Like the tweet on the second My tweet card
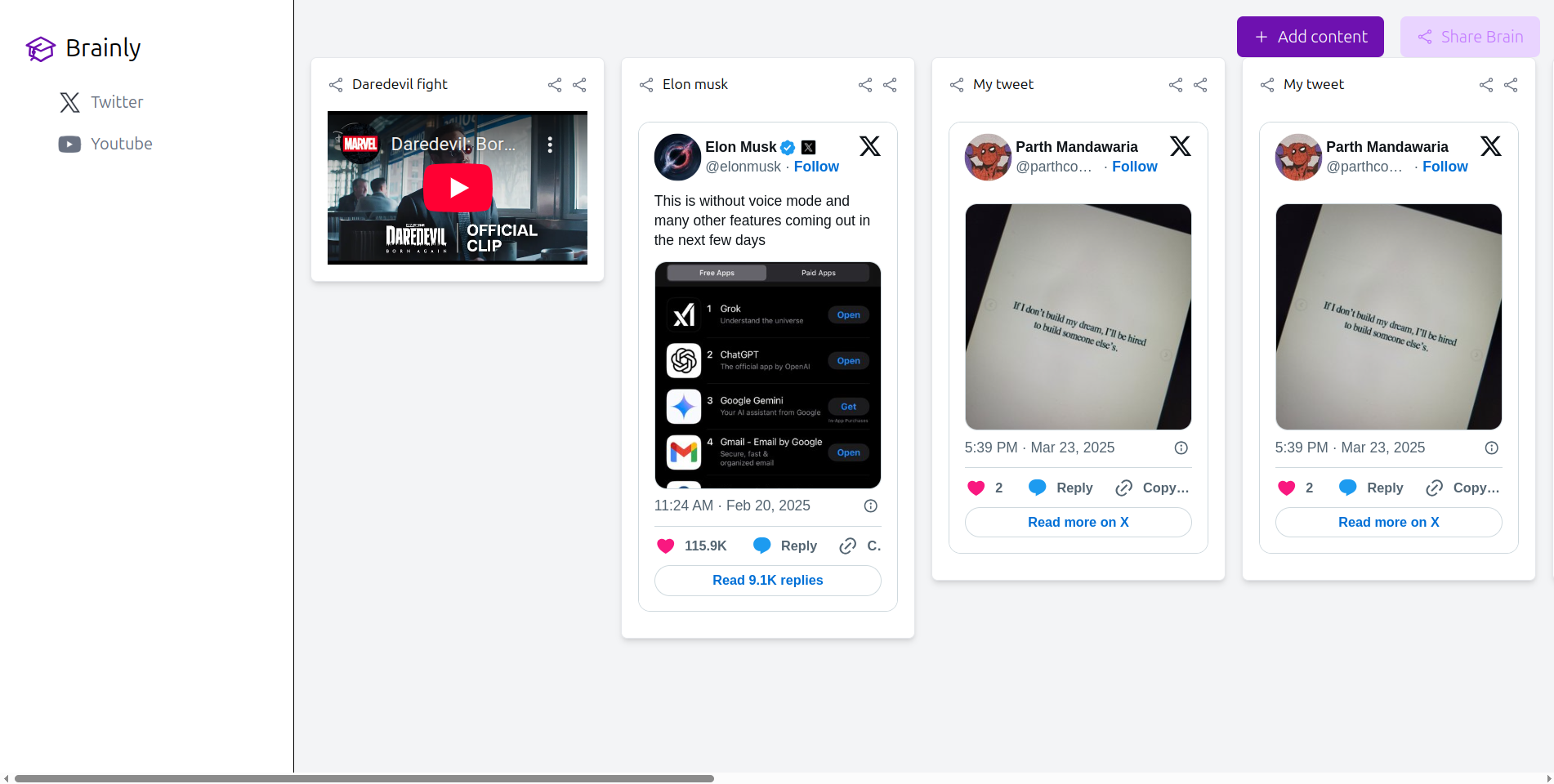Viewport: 1554px width, 784px height. [1295, 488]
